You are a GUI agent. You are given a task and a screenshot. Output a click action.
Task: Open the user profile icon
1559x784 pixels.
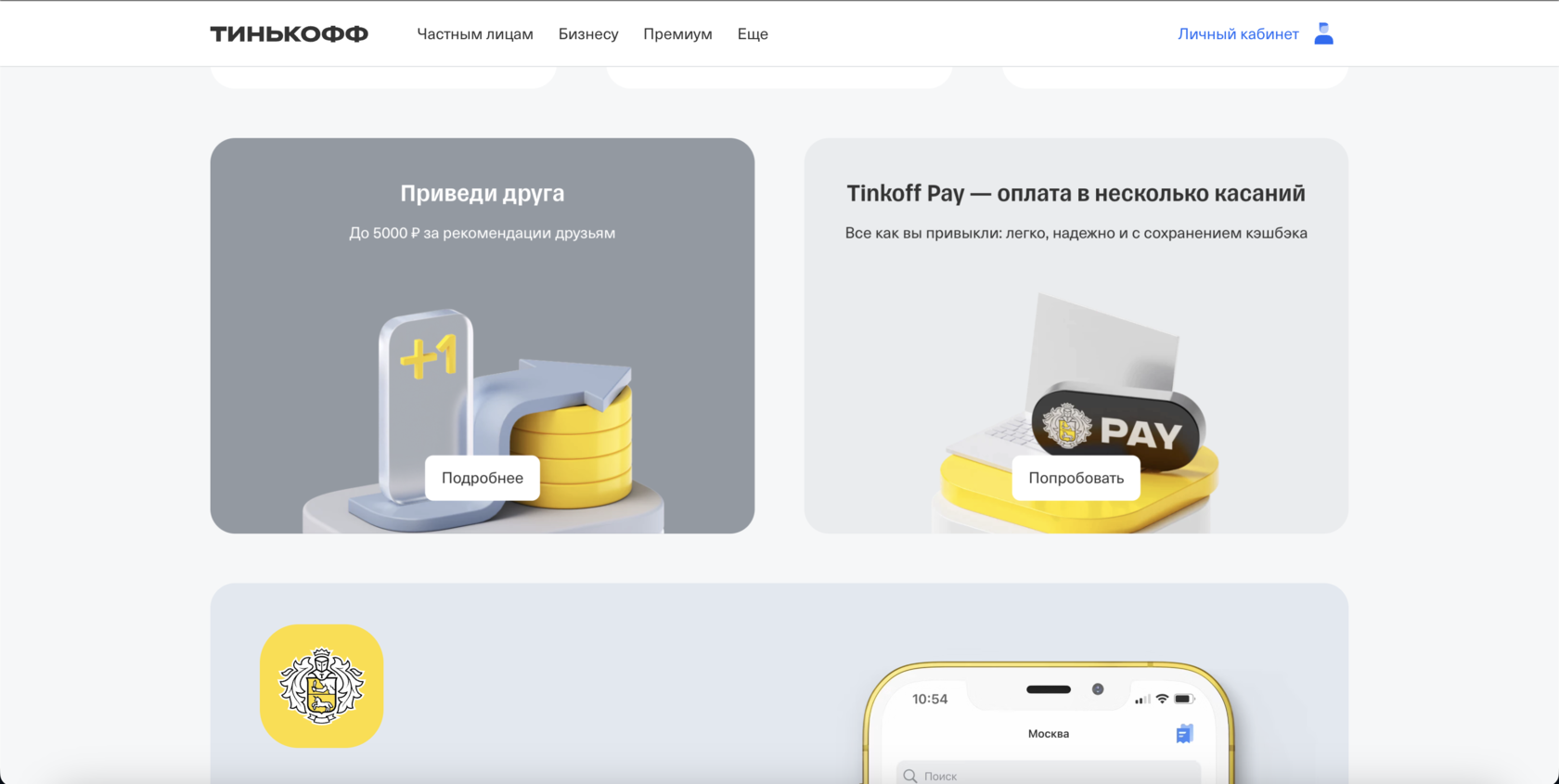[x=1323, y=33]
